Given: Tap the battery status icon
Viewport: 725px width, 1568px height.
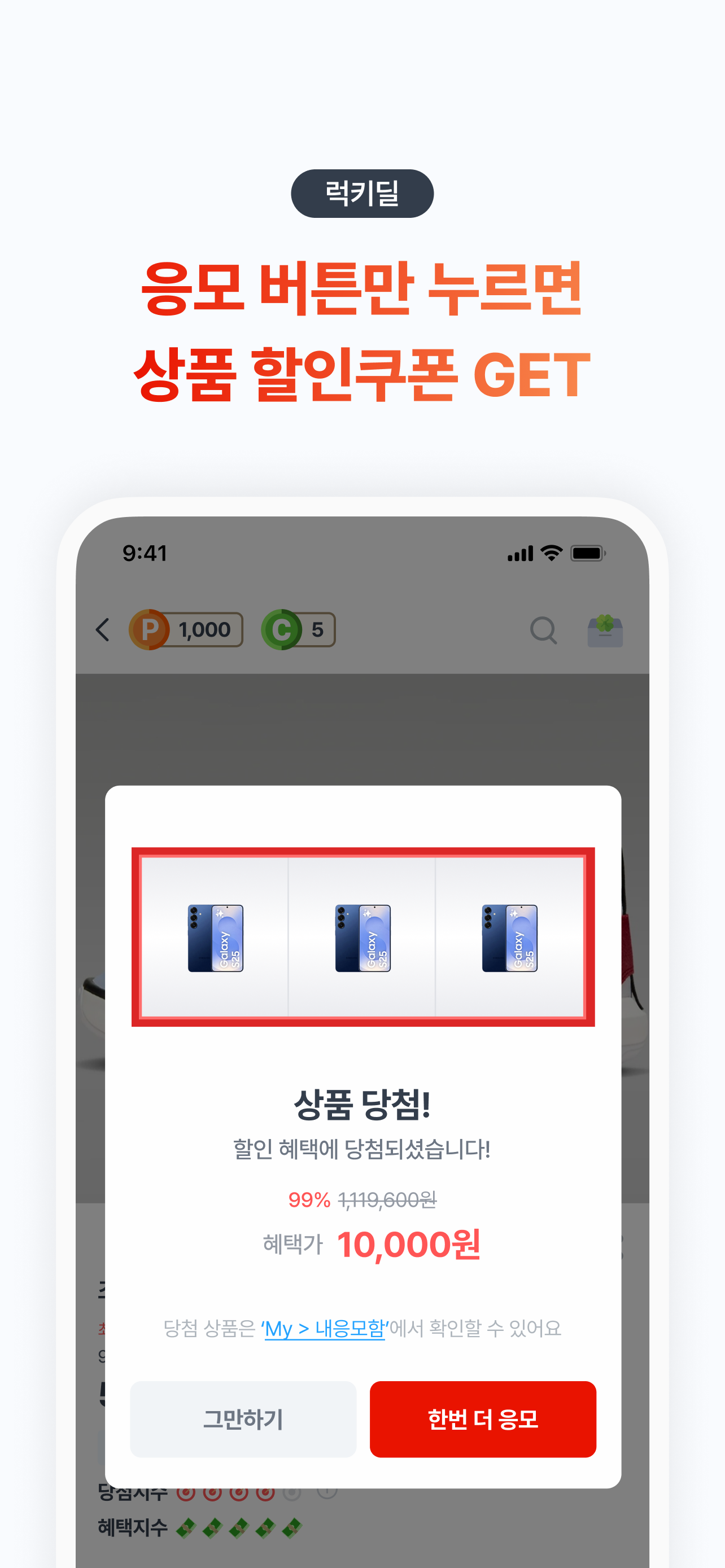Looking at the screenshot, I should click(x=588, y=553).
